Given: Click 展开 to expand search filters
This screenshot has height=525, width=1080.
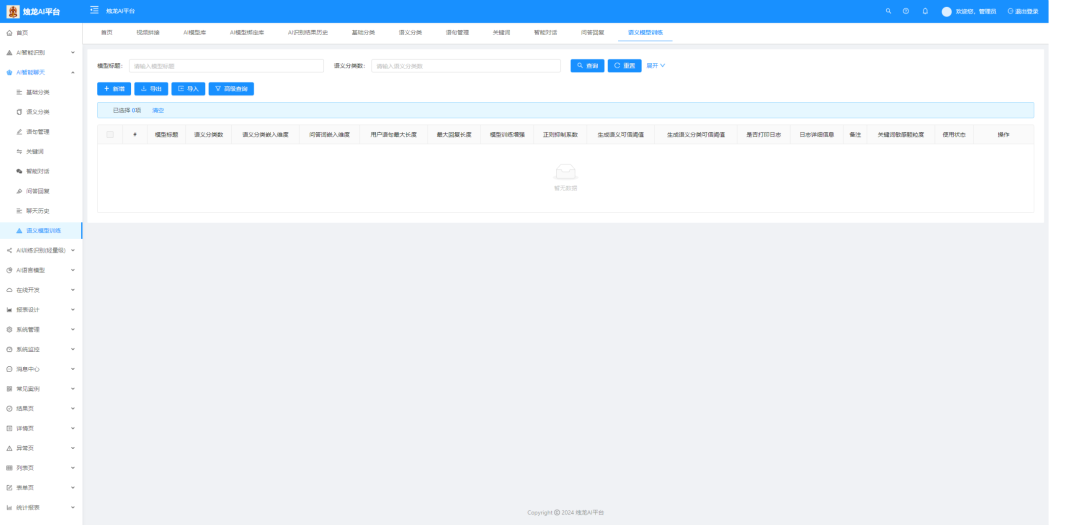Looking at the screenshot, I should [656, 65].
